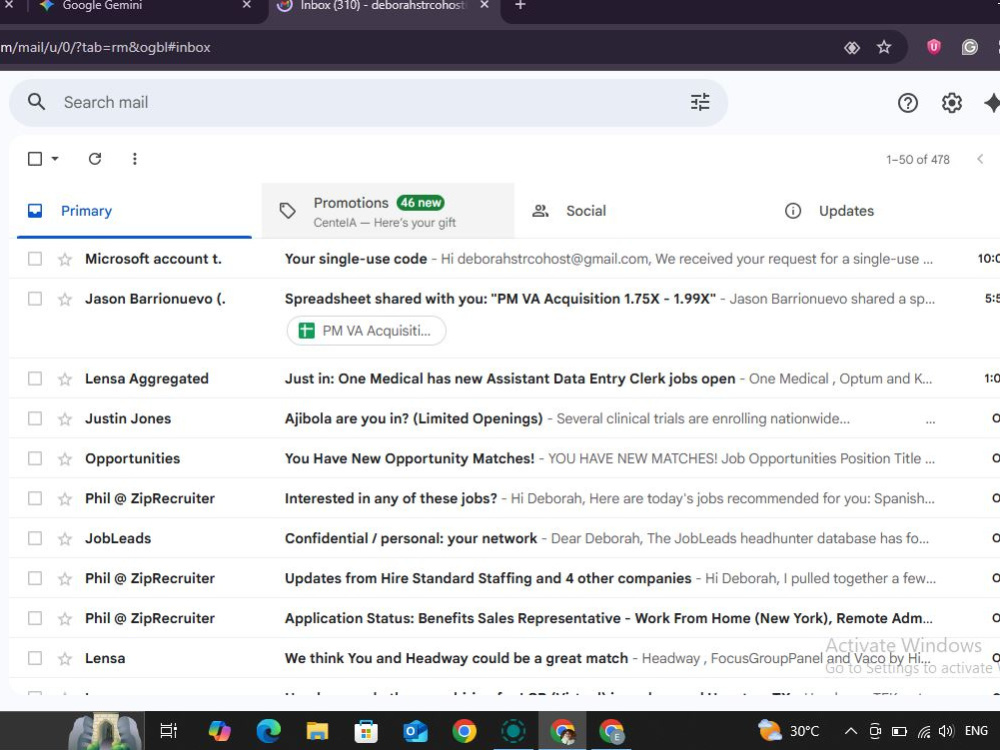
Task: Show hidden system tray icons chevron
Action: [x=850, y=732]
